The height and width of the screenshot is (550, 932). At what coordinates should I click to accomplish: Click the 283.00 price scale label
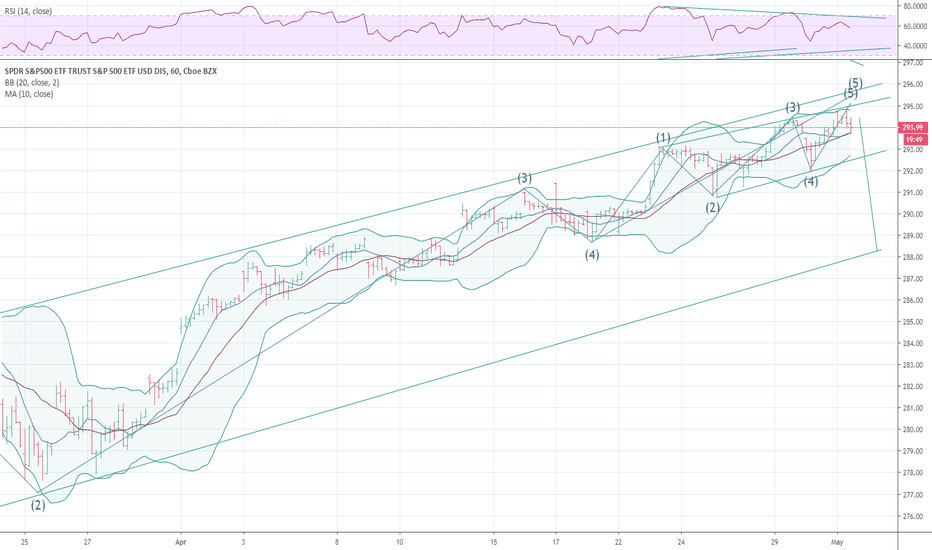point(912,365)
